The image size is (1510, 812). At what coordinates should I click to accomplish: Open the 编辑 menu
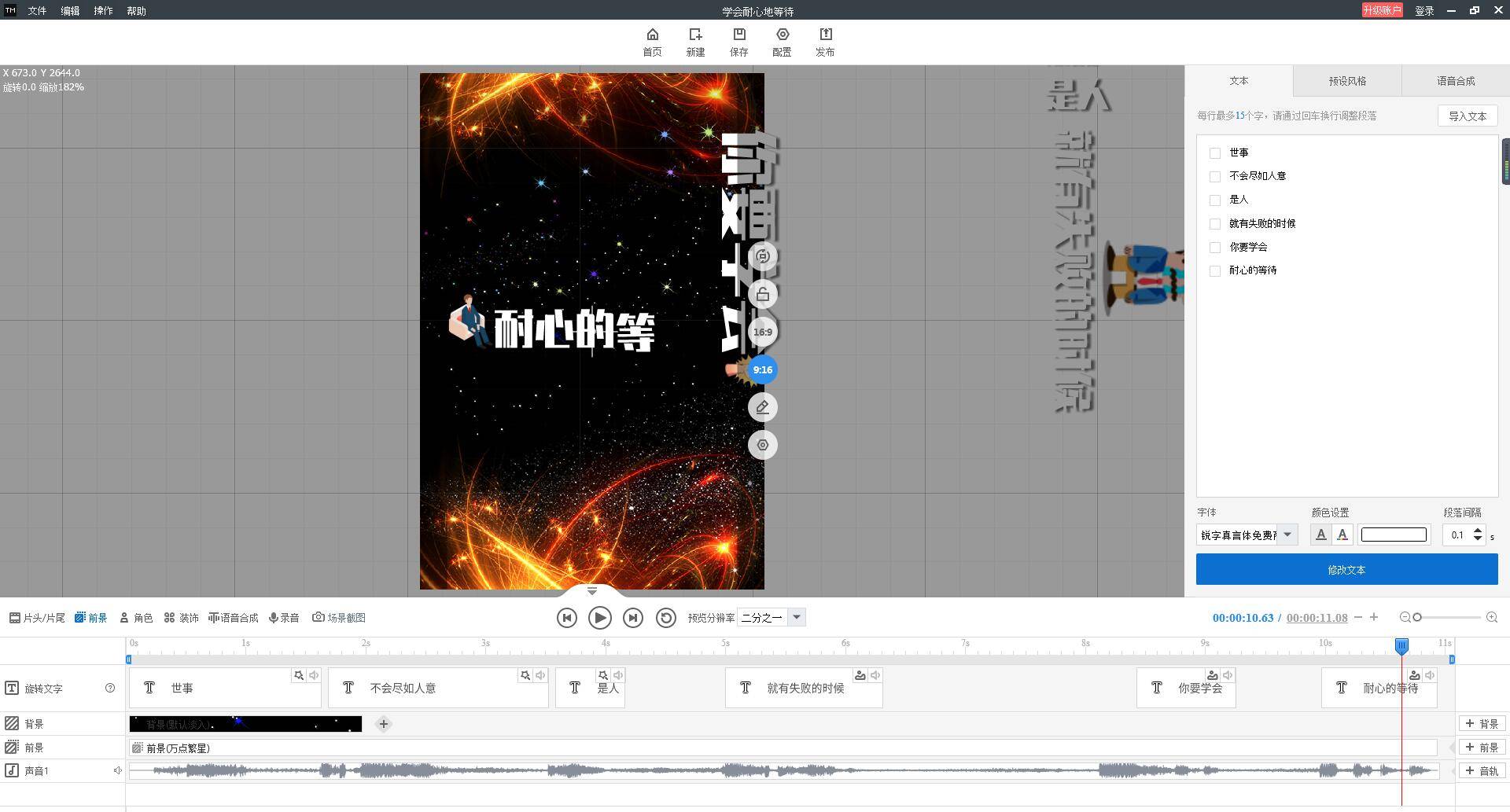click(70, 11)
